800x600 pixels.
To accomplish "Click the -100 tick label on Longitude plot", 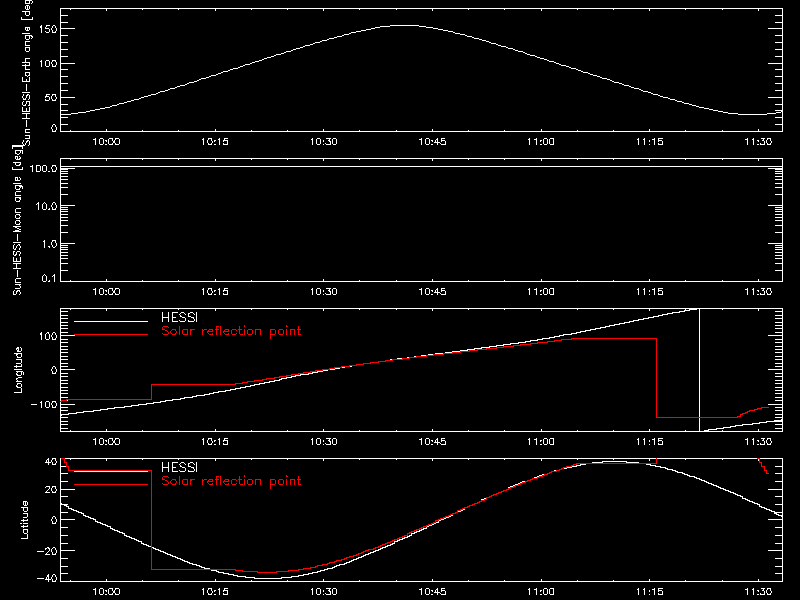I will [x=44, y=405].
